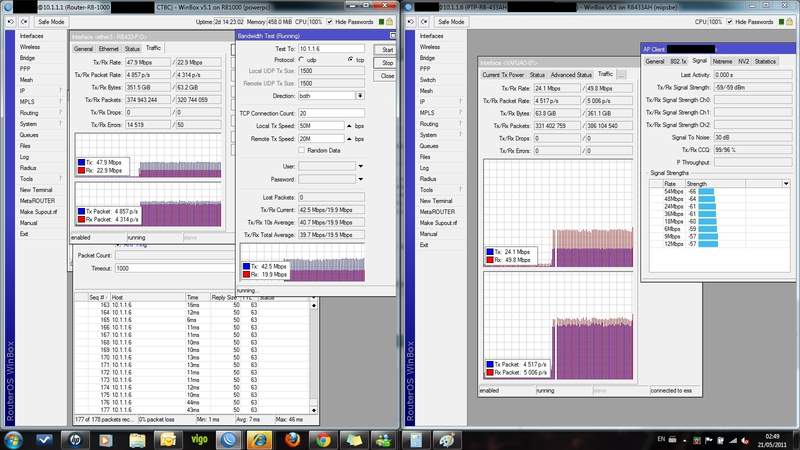Open mail folder icon in taskbar
This screenshot has width=800, height=450.
coord(168,440)
